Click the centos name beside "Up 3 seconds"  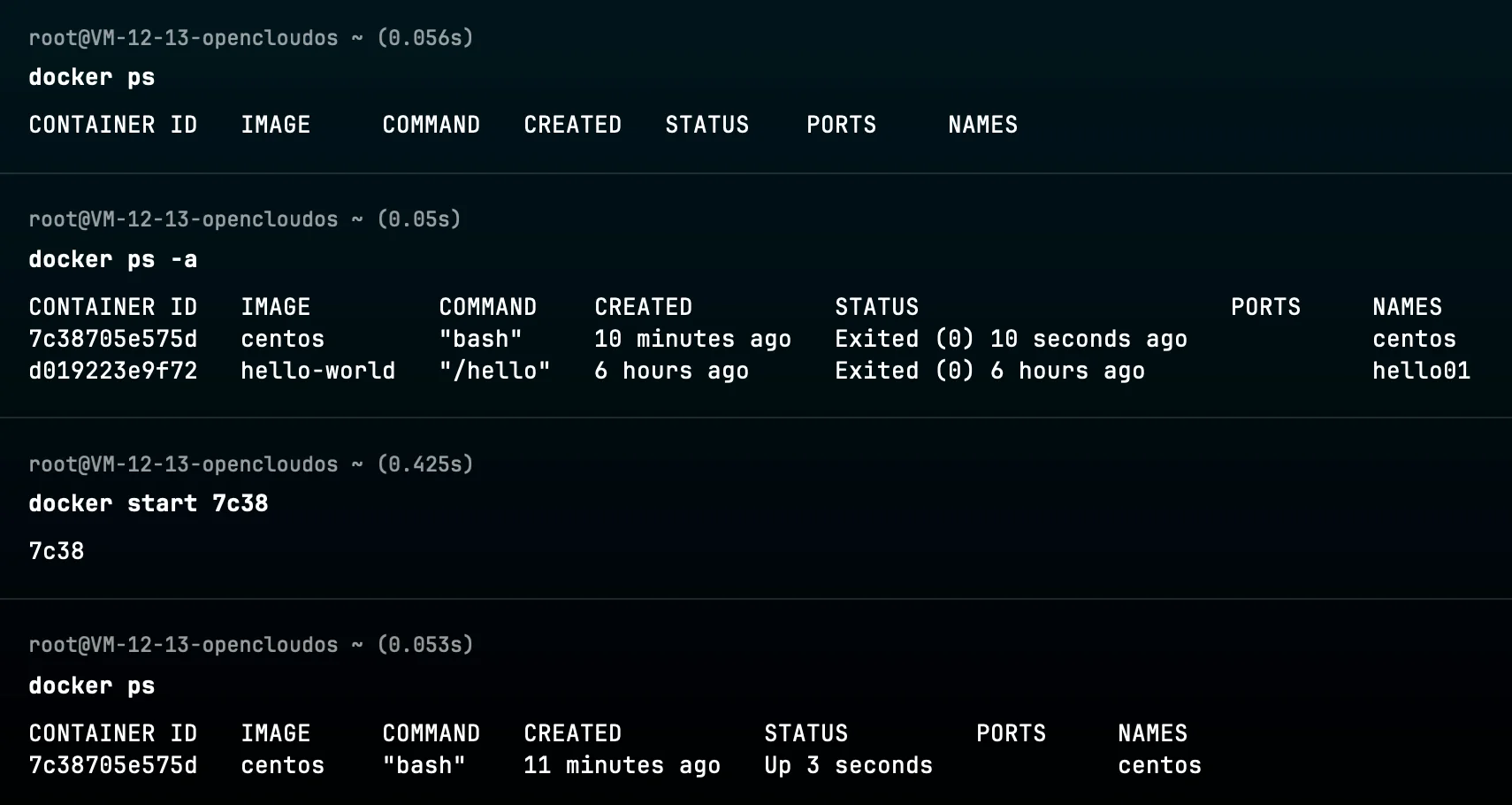click(1159, 765)
